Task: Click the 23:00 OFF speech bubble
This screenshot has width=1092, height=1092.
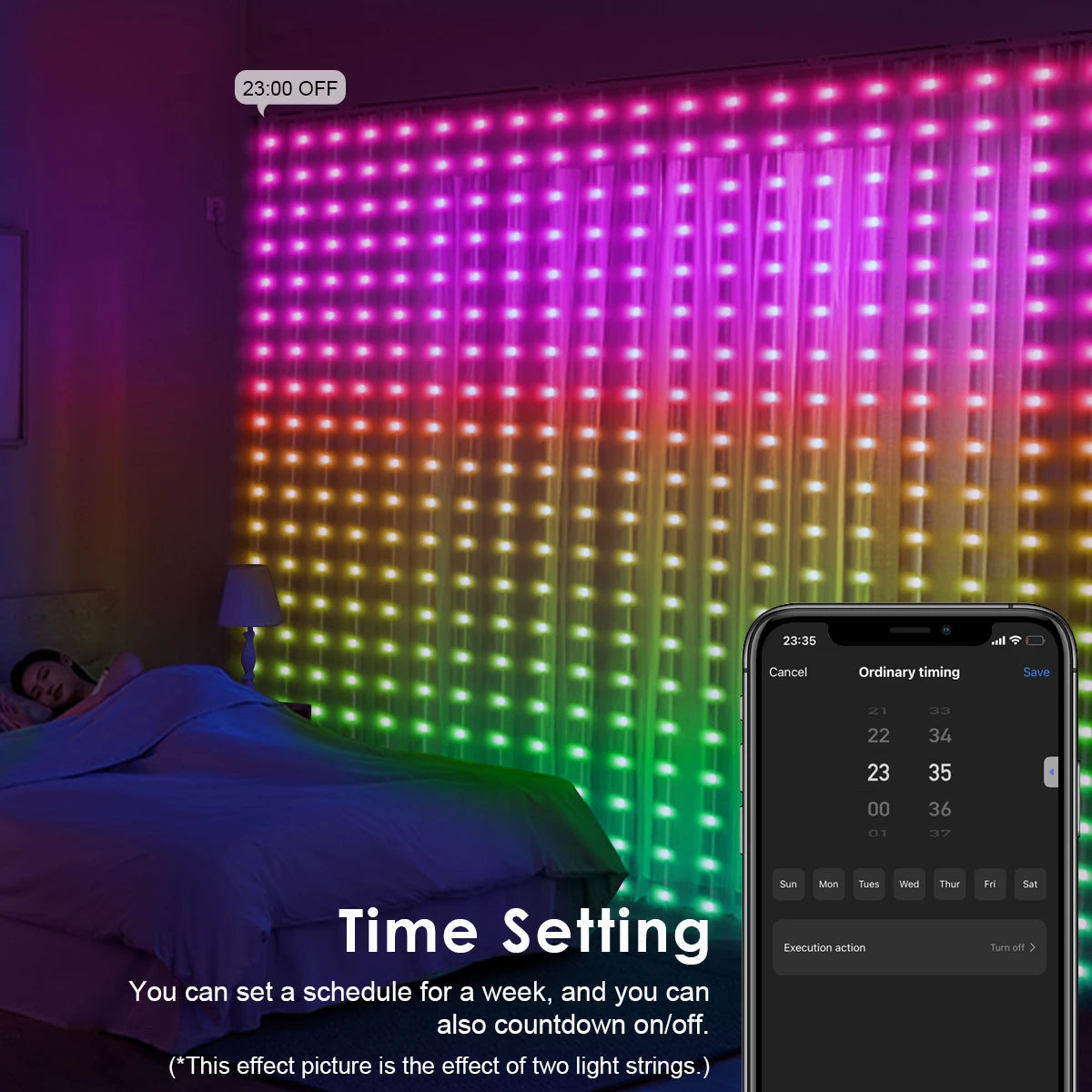Action: click(x=289, y=87)
